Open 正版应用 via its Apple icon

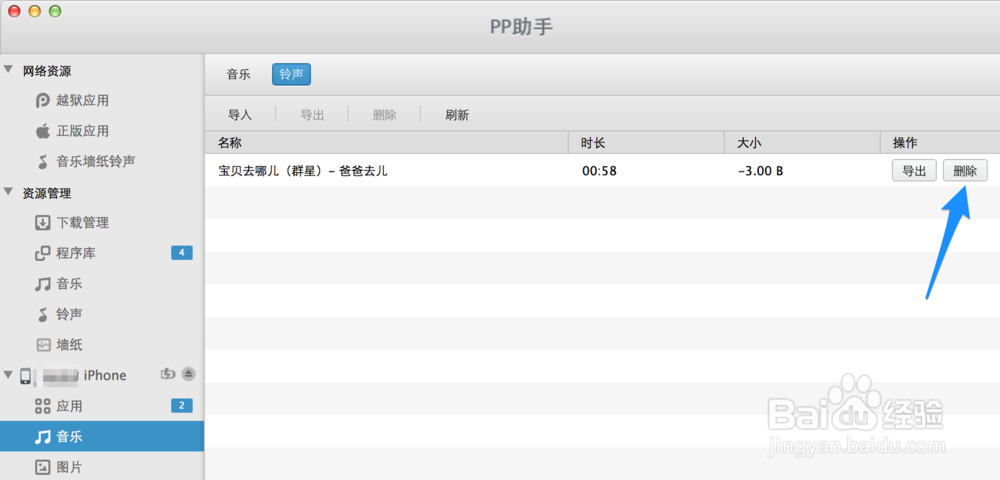pos(43,131)
